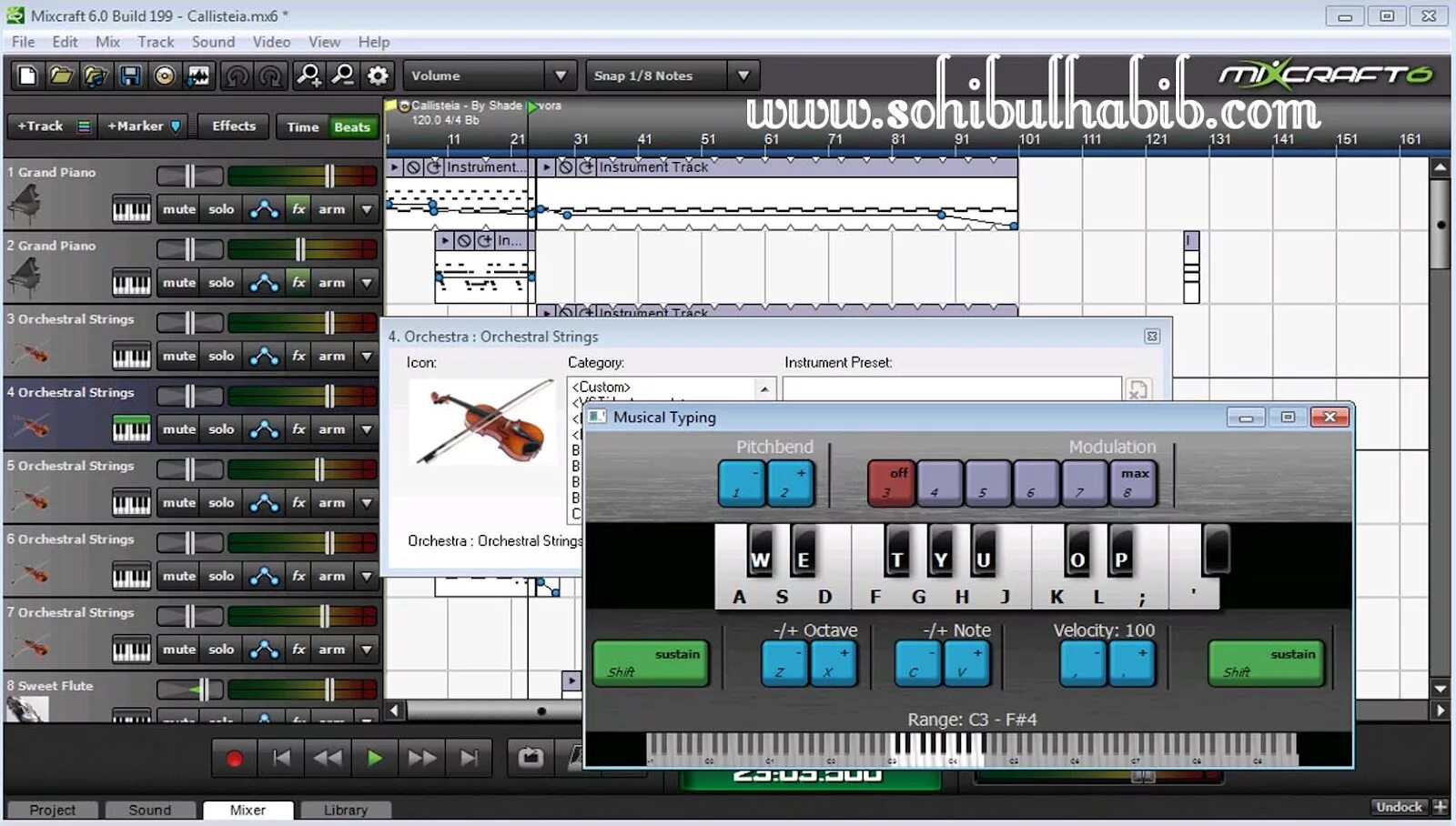Open the Volume automation dropdown
Viewport: 1456px width, 826px height.
[x=561, y=76]
